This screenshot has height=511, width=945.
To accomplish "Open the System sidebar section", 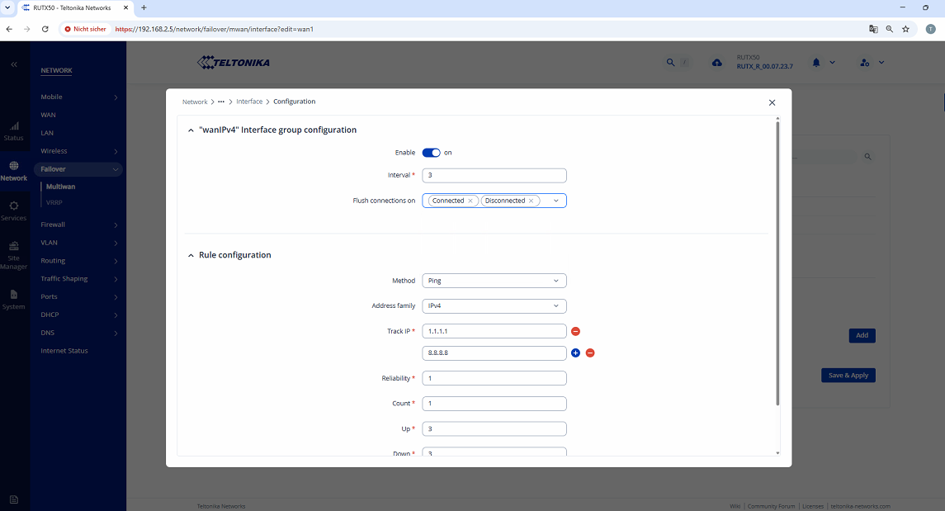I will (x=14, y=299).
